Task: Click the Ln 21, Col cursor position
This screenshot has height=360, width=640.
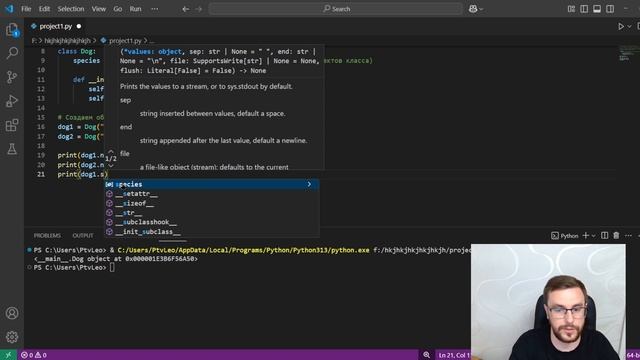Action: pos(454,355)
